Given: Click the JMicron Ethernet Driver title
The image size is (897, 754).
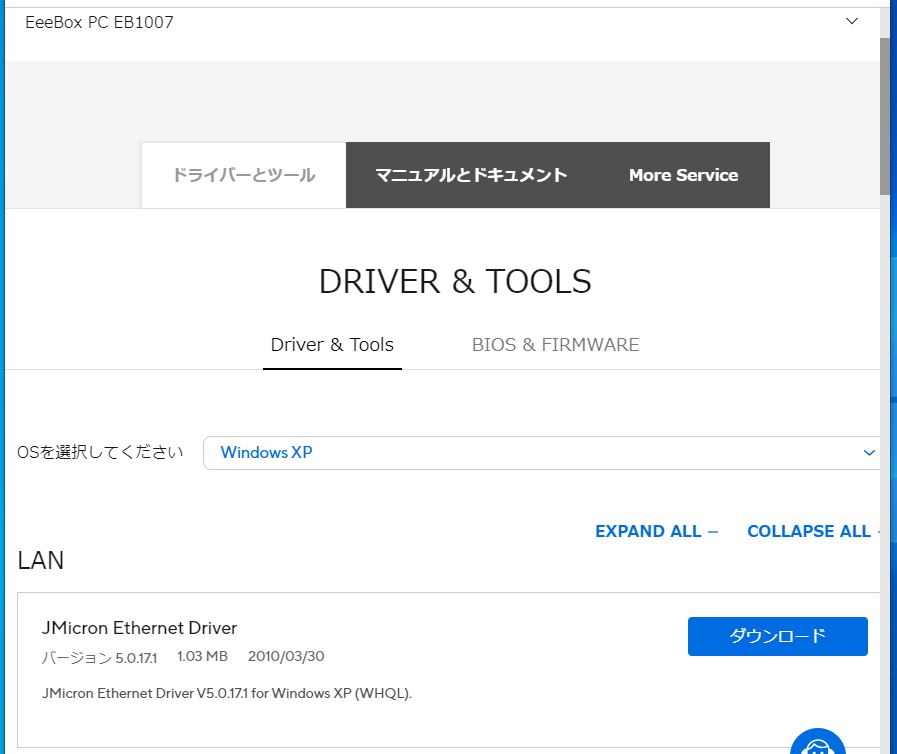Looking at the screenshot, I should pyautogui.click(x=139, y=628).
